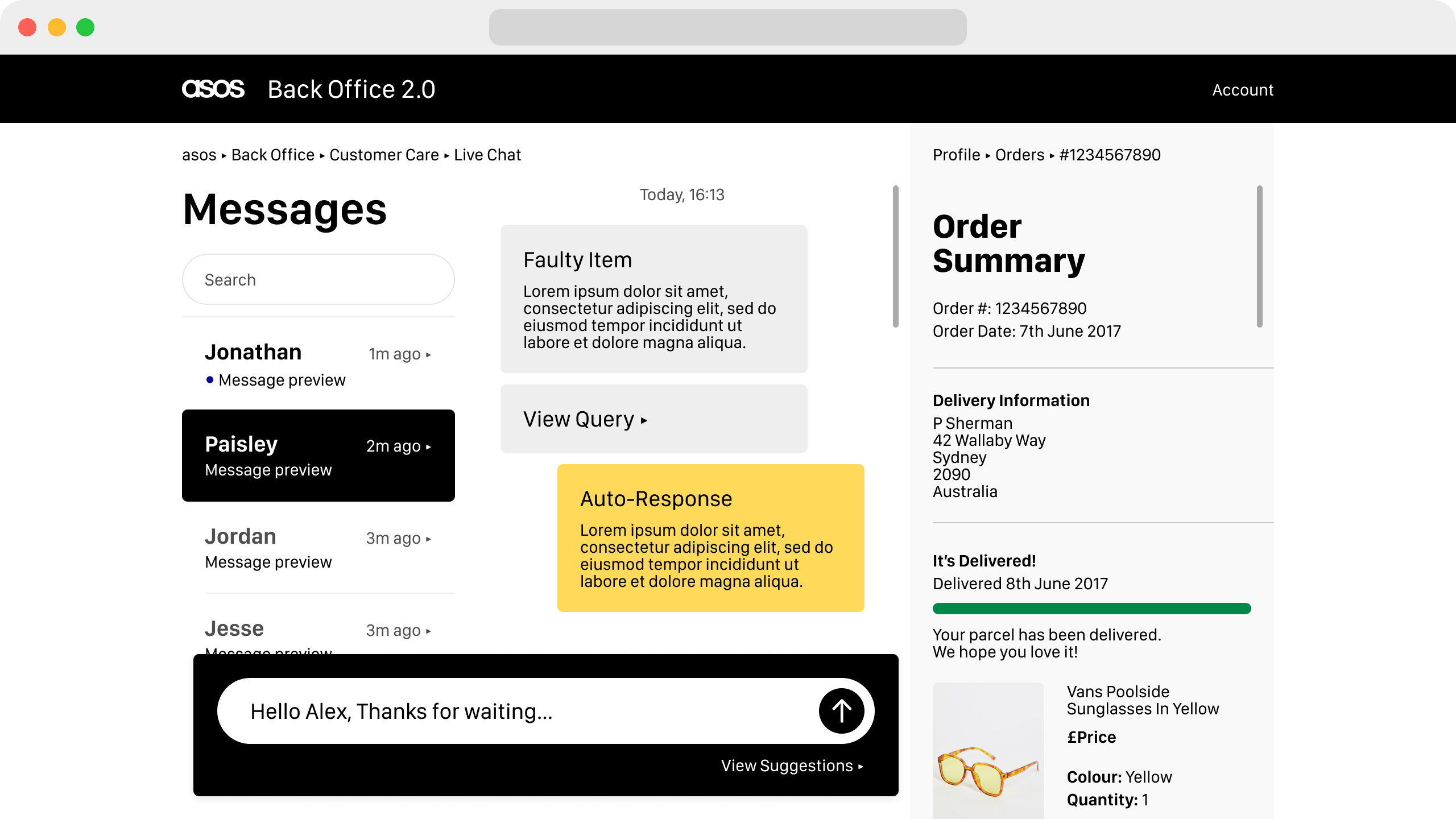Select Live Chat breadcrumb
This screenshot has width=1456, height=819.
[487, 155]
